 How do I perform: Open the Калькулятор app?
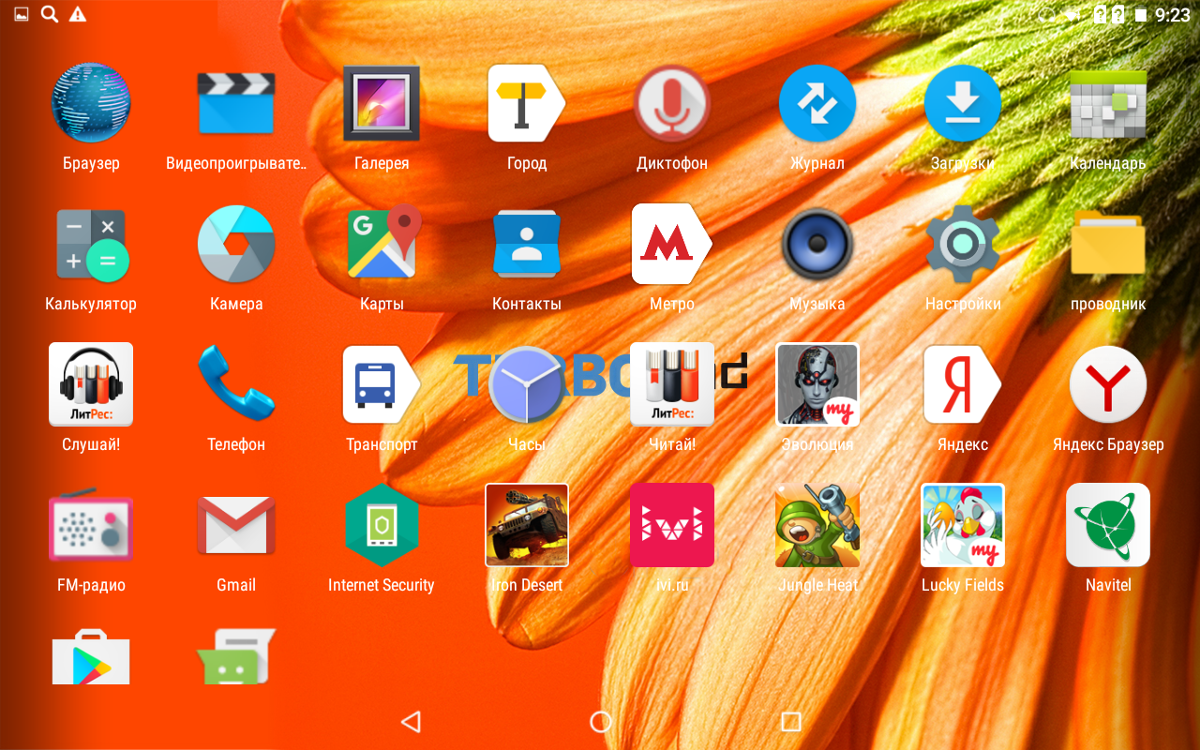pyautogui.click(x=91, y=244)
